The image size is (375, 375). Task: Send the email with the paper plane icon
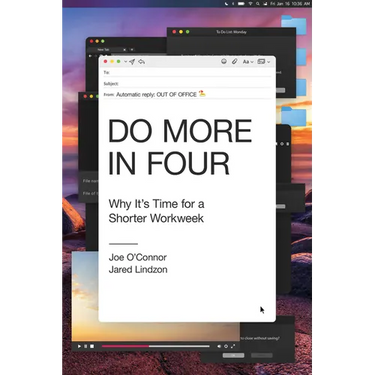click(132, 62)
